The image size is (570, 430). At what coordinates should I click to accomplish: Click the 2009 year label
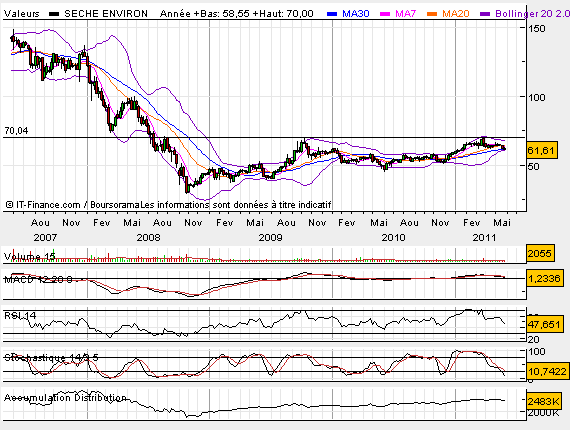[x=270, y=238]
